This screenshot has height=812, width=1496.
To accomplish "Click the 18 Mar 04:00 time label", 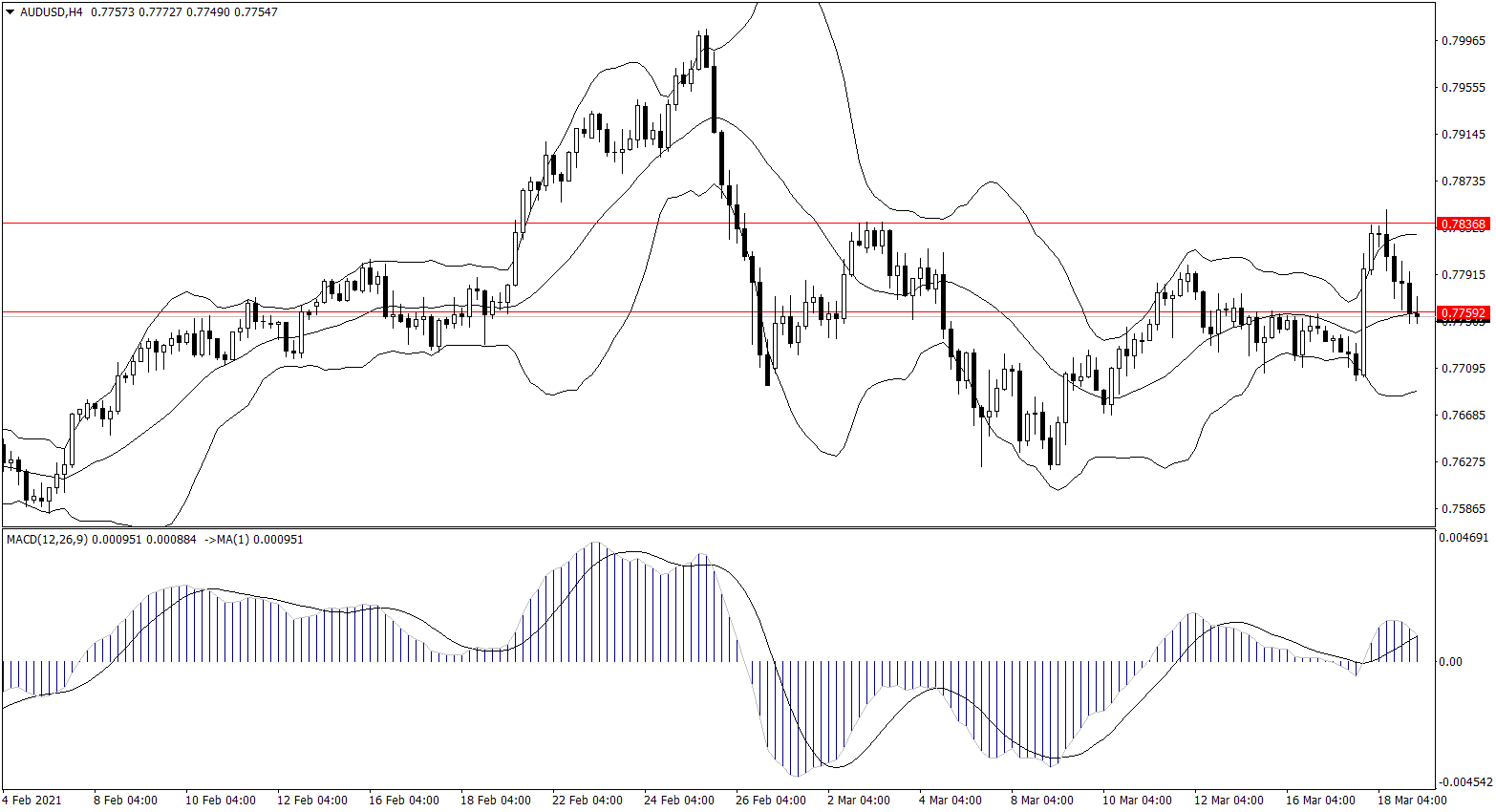I will [x=1412, y=801].
